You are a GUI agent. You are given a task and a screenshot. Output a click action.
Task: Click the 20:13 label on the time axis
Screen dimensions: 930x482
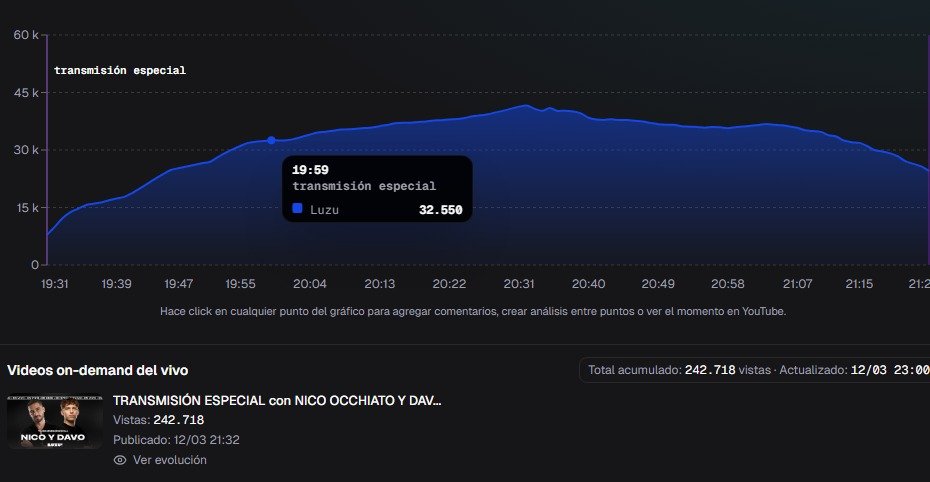[x=380, y=284]
